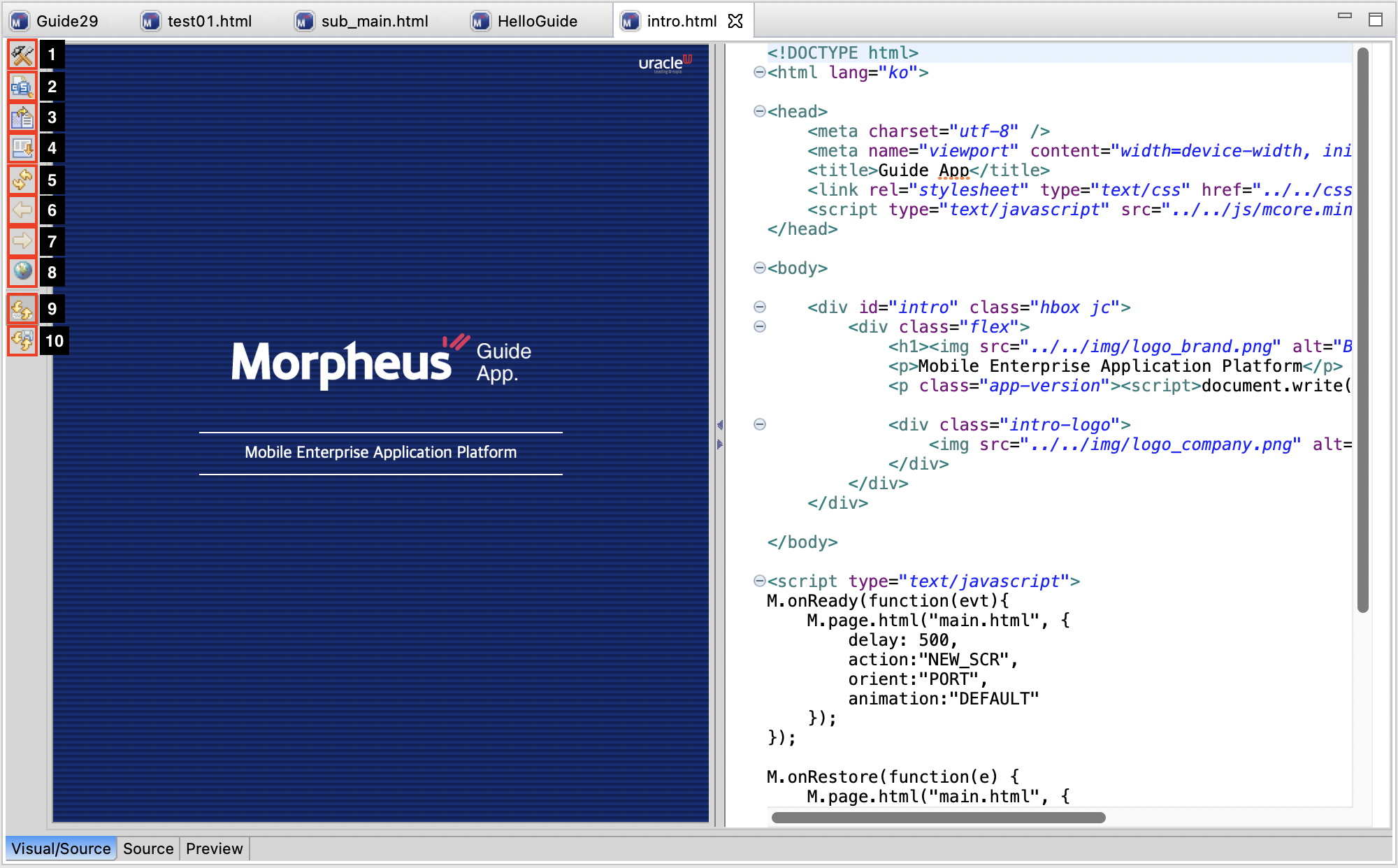
Task: Click the forward navigation arrow icon
Action: (x=21, y=240)
